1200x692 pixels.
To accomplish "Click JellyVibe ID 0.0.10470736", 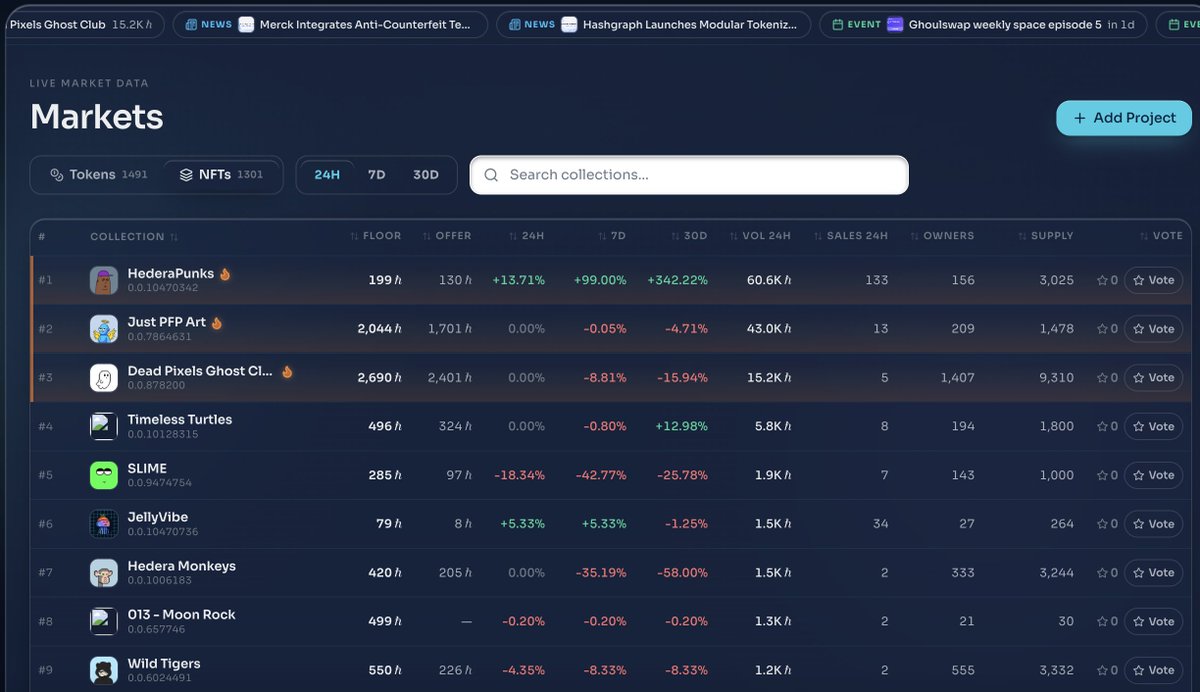I will point(163,532).
